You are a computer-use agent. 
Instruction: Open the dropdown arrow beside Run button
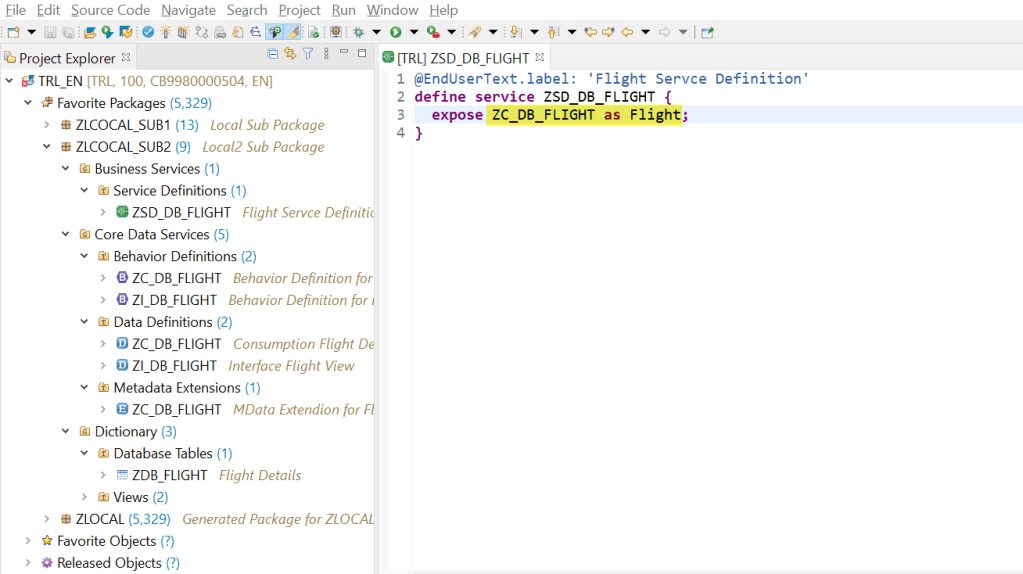pyautogui.click(x=413, y=32)
